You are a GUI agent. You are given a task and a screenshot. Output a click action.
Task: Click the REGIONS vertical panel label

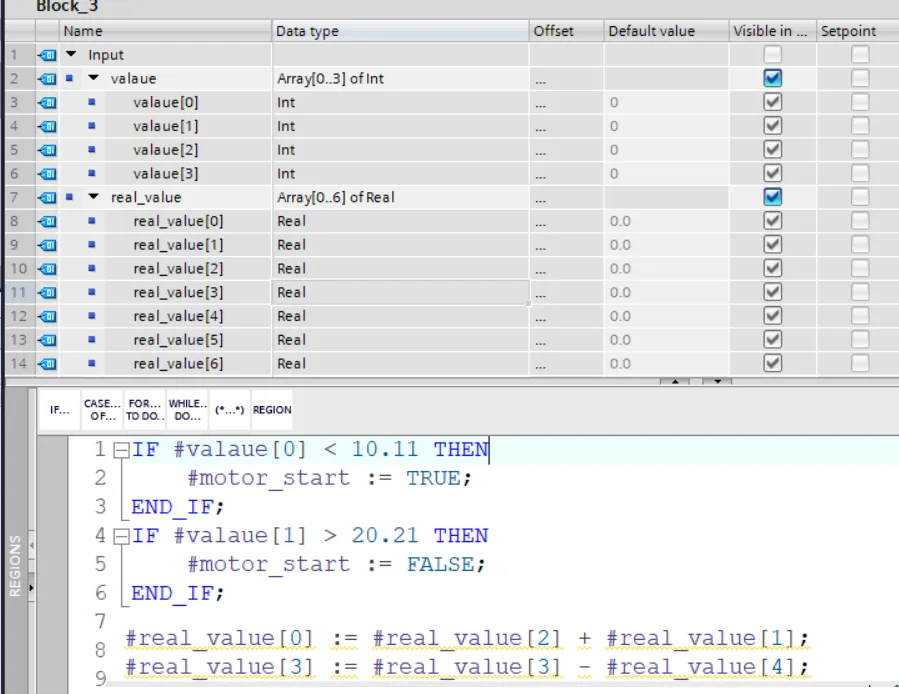pos(15,566)
